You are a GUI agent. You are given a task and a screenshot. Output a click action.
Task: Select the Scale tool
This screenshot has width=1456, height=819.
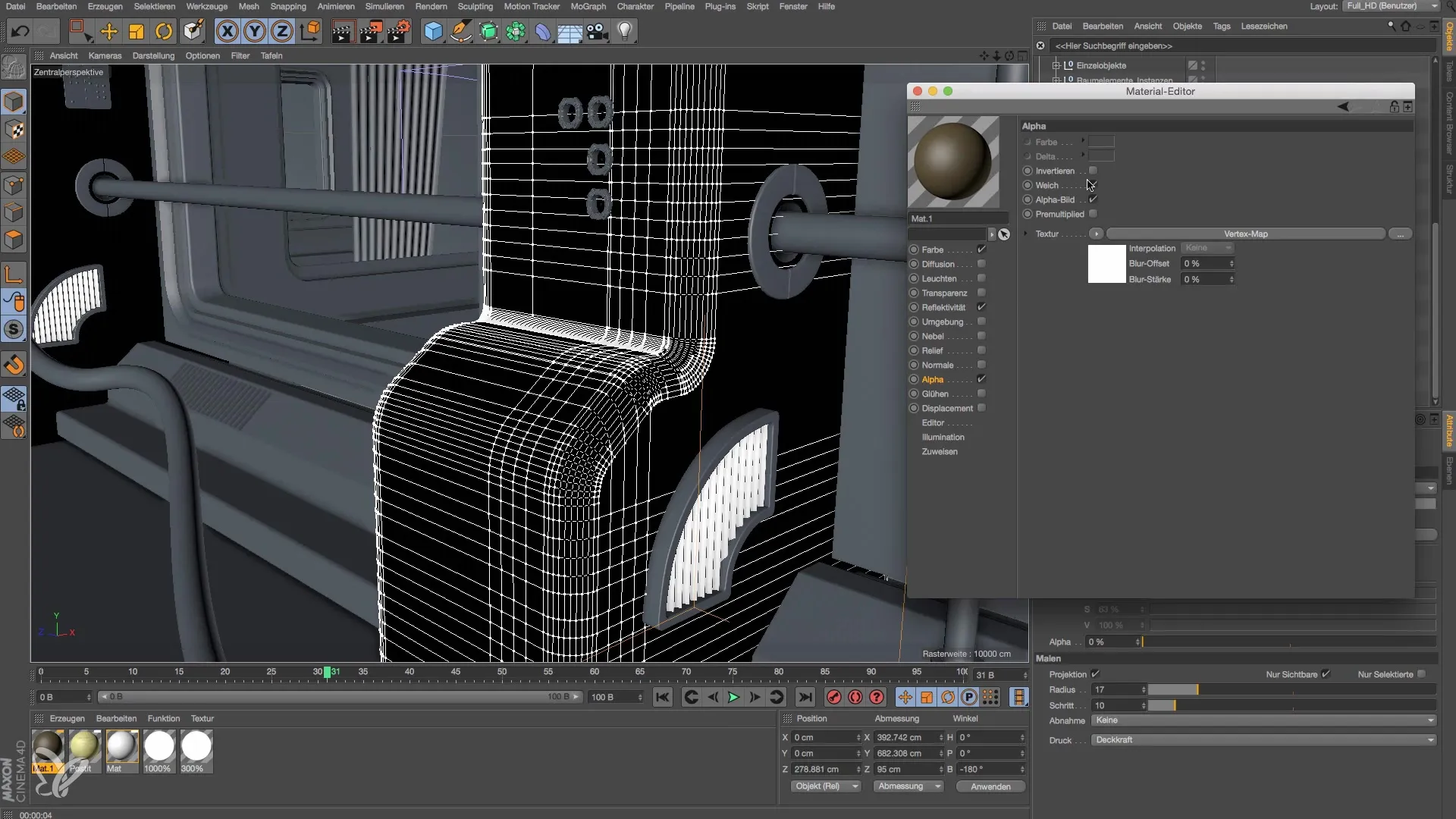[x=136, y=31]
